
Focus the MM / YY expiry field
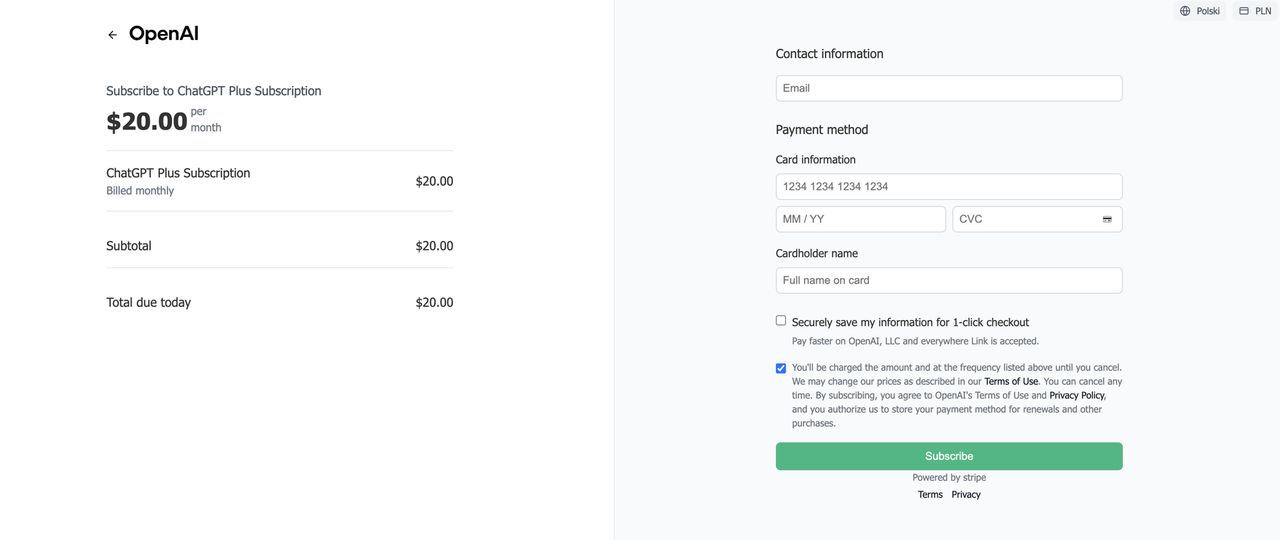coord(861,219)
